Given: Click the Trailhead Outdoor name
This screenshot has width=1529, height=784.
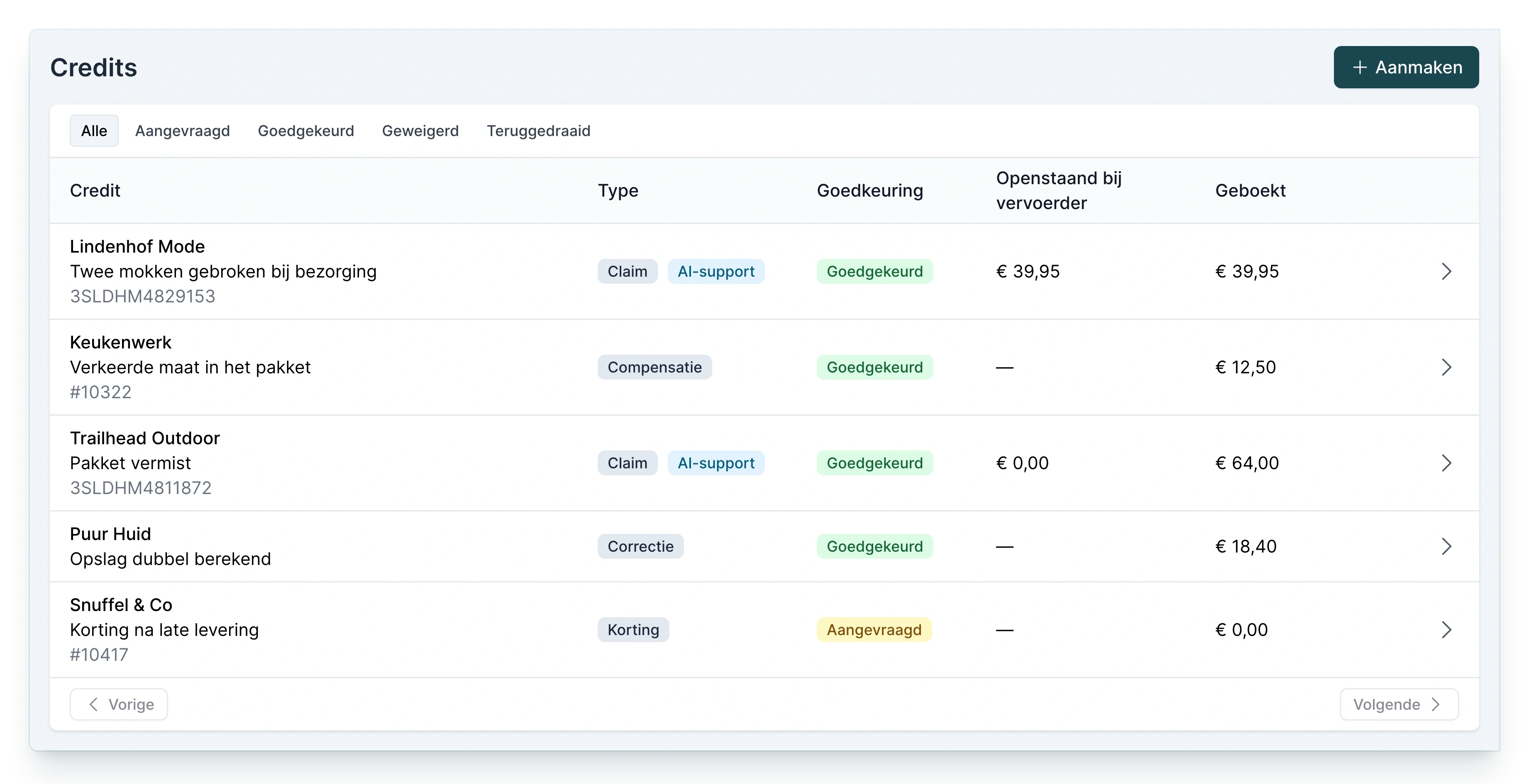Looking at the screenshot, I should (x=145, y=438).
